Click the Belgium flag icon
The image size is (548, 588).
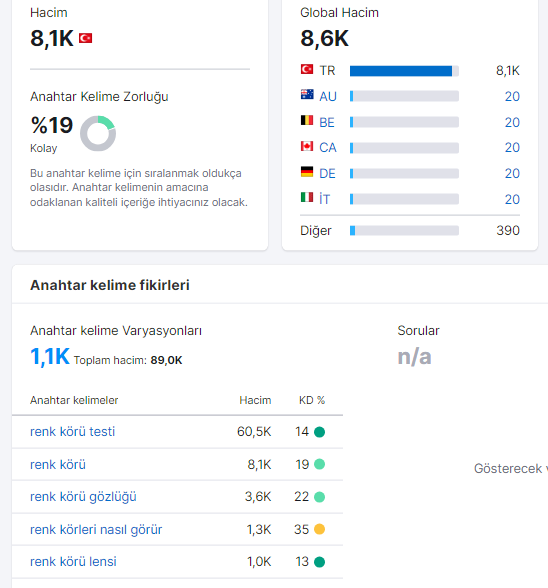307,120
